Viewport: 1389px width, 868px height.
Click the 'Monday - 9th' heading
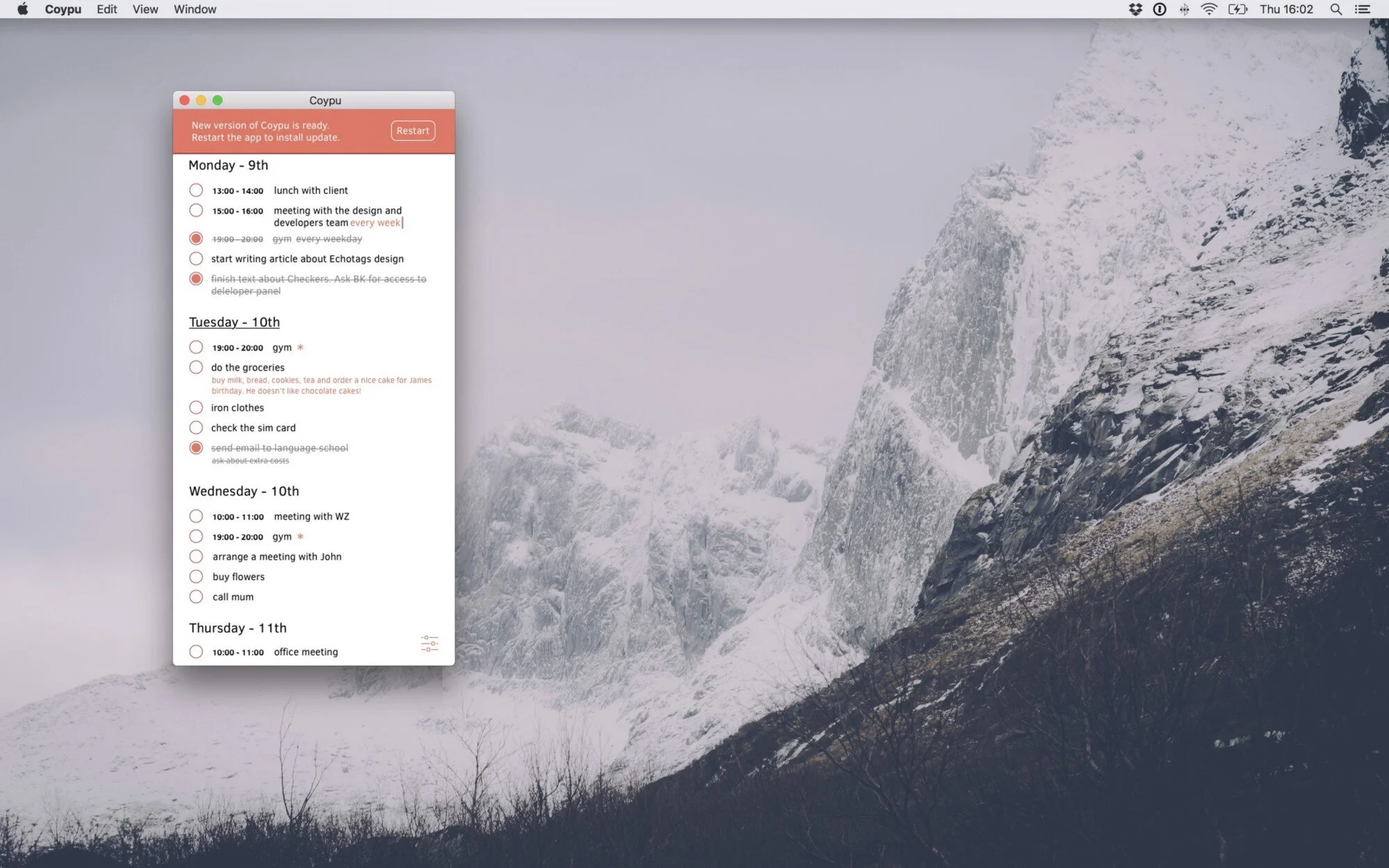click(x=228, y=165)
